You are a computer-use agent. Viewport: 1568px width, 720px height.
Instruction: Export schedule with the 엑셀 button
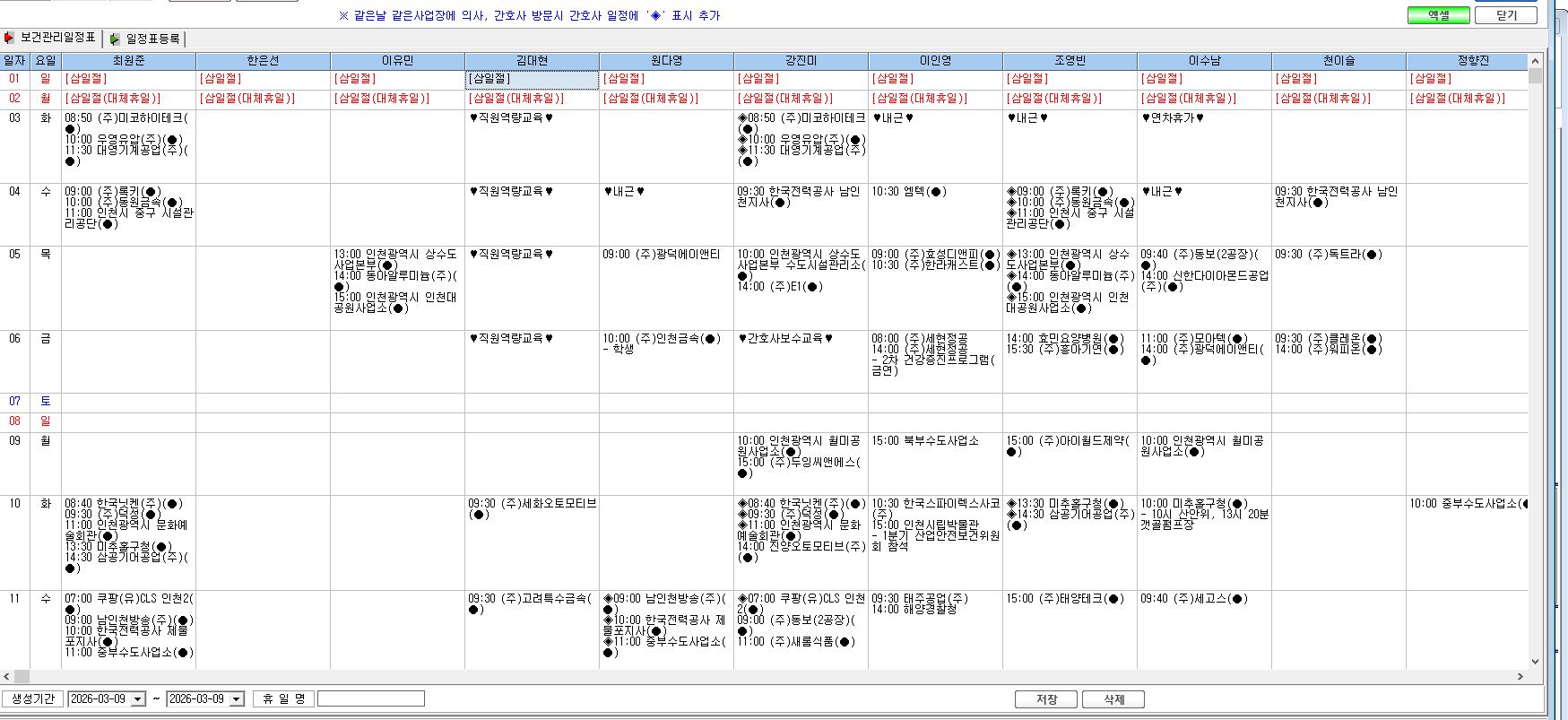[1438, 15]
